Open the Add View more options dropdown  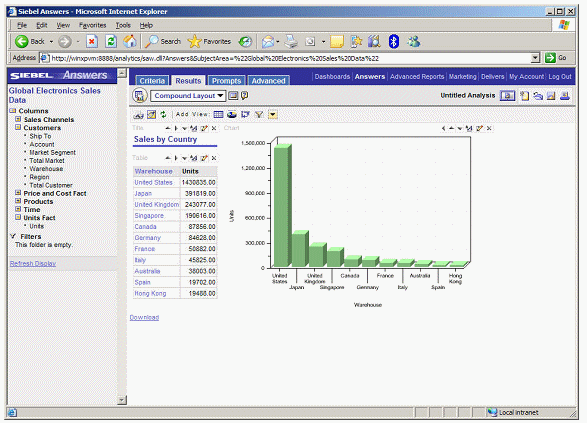[x=273, y=115]
